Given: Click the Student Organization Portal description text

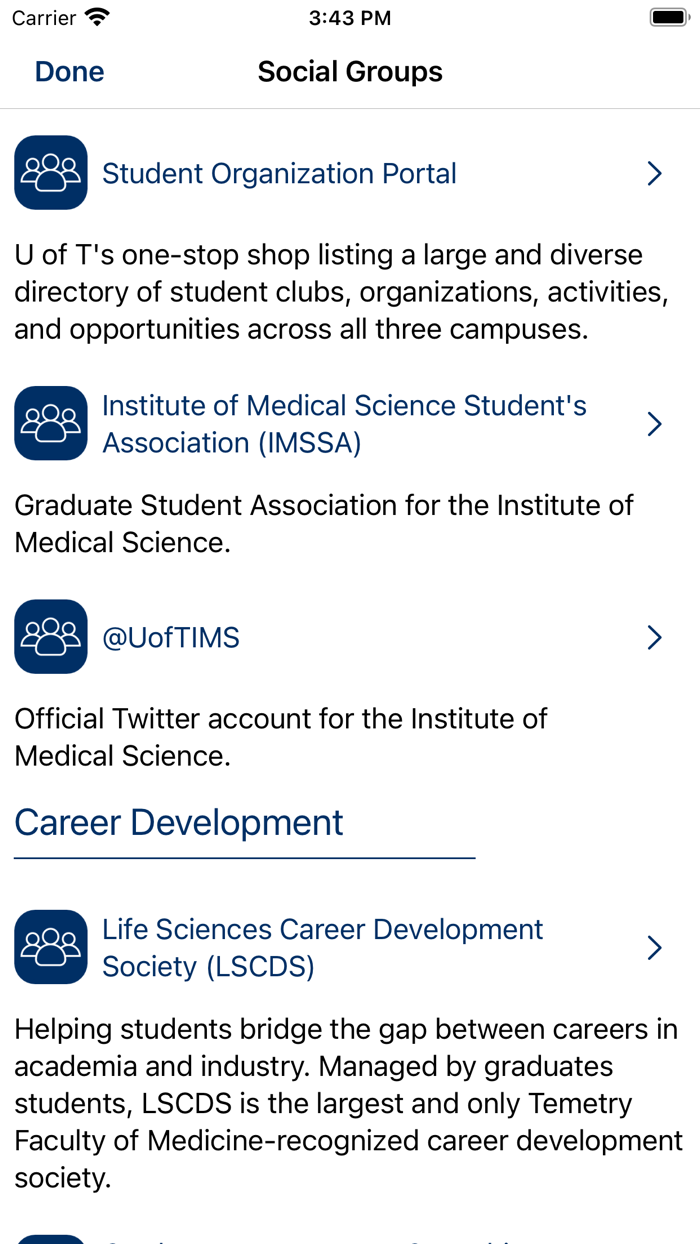Looking at the screenshot, I should click(x=340, y=292).
